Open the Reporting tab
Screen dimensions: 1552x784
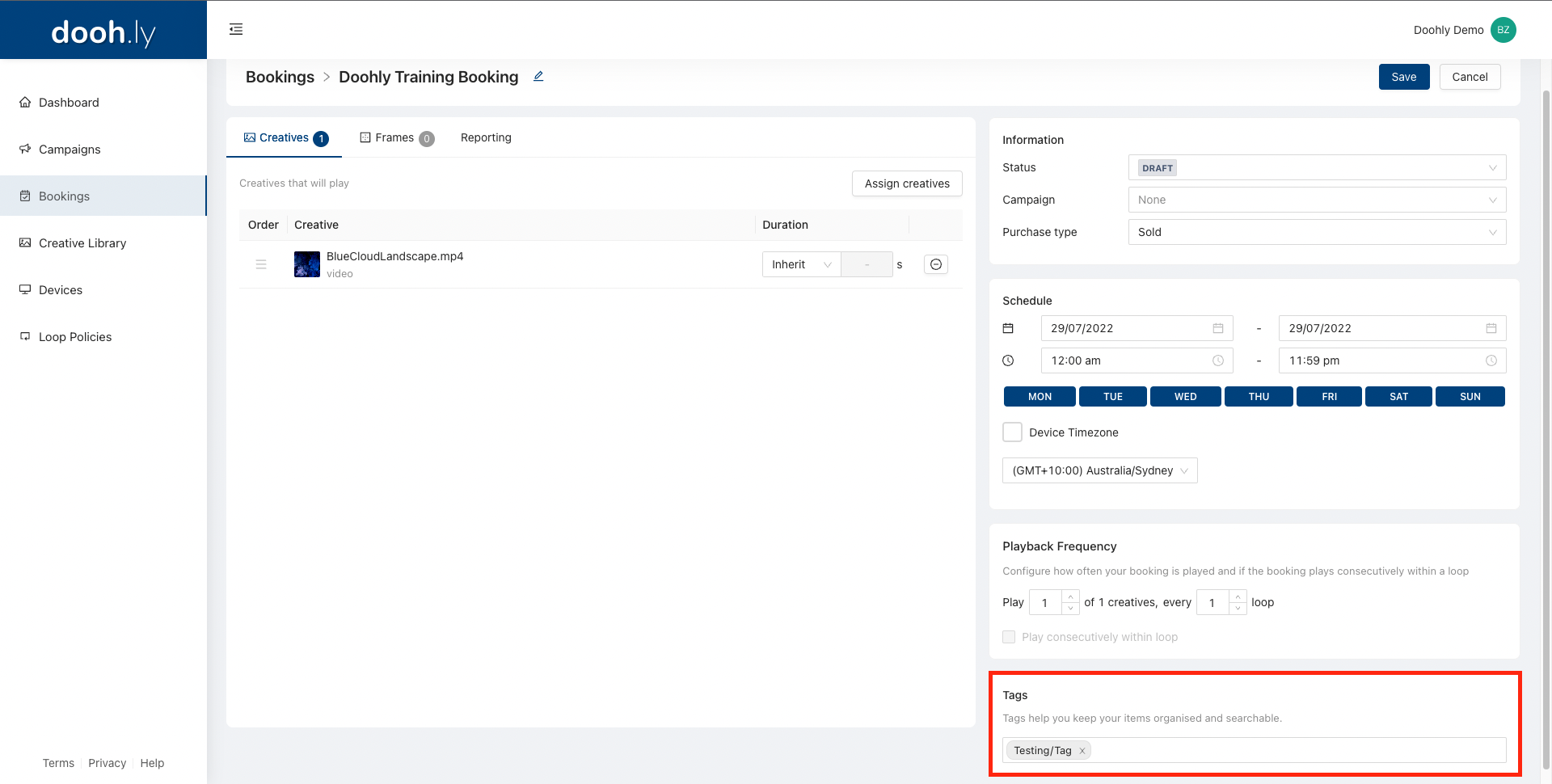point(486,138)
